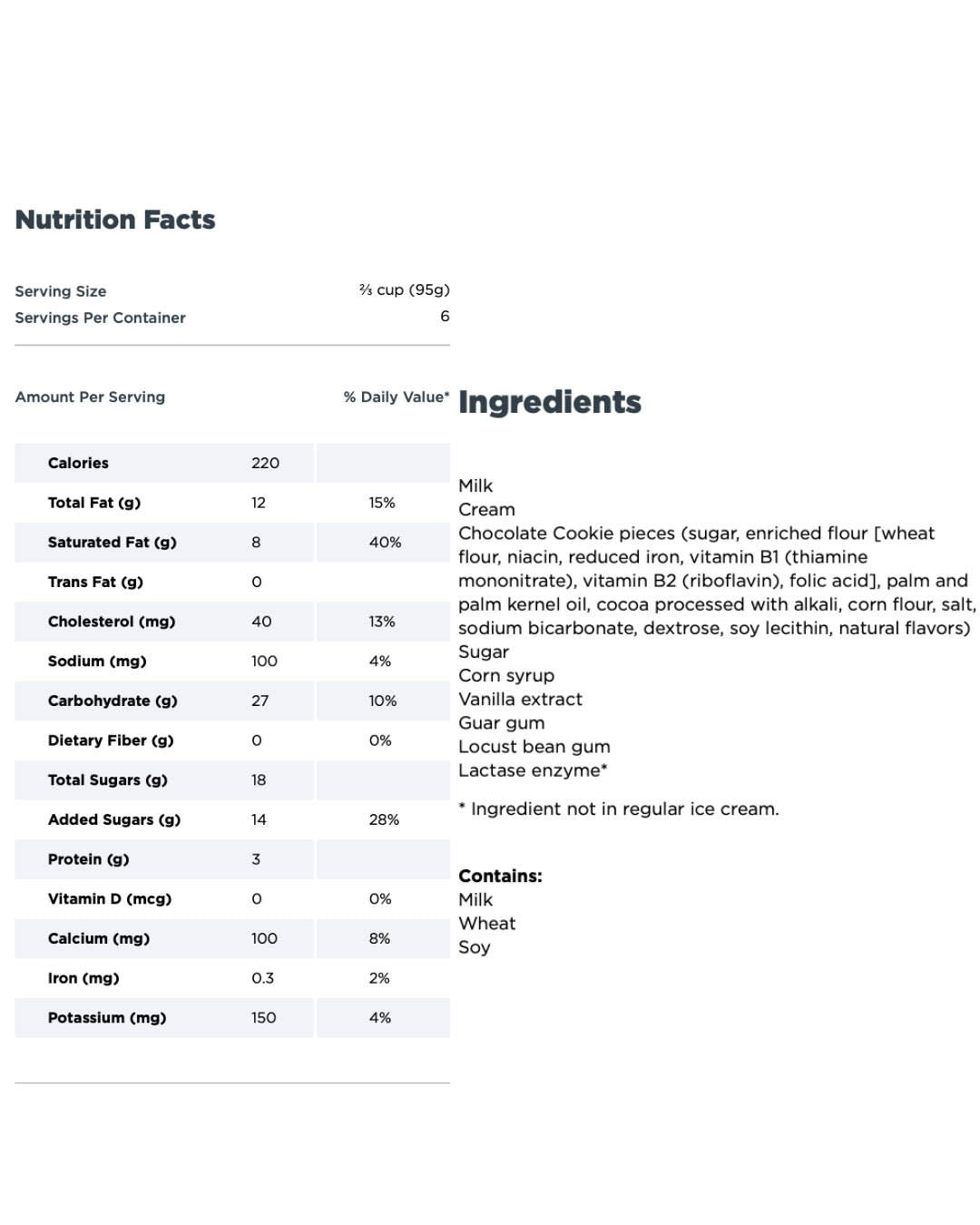The width and height of the screenshot is (980, 1225).
Task: Click the Sodium 100 value
Action: pyautogui.click(x=264, y=661)
